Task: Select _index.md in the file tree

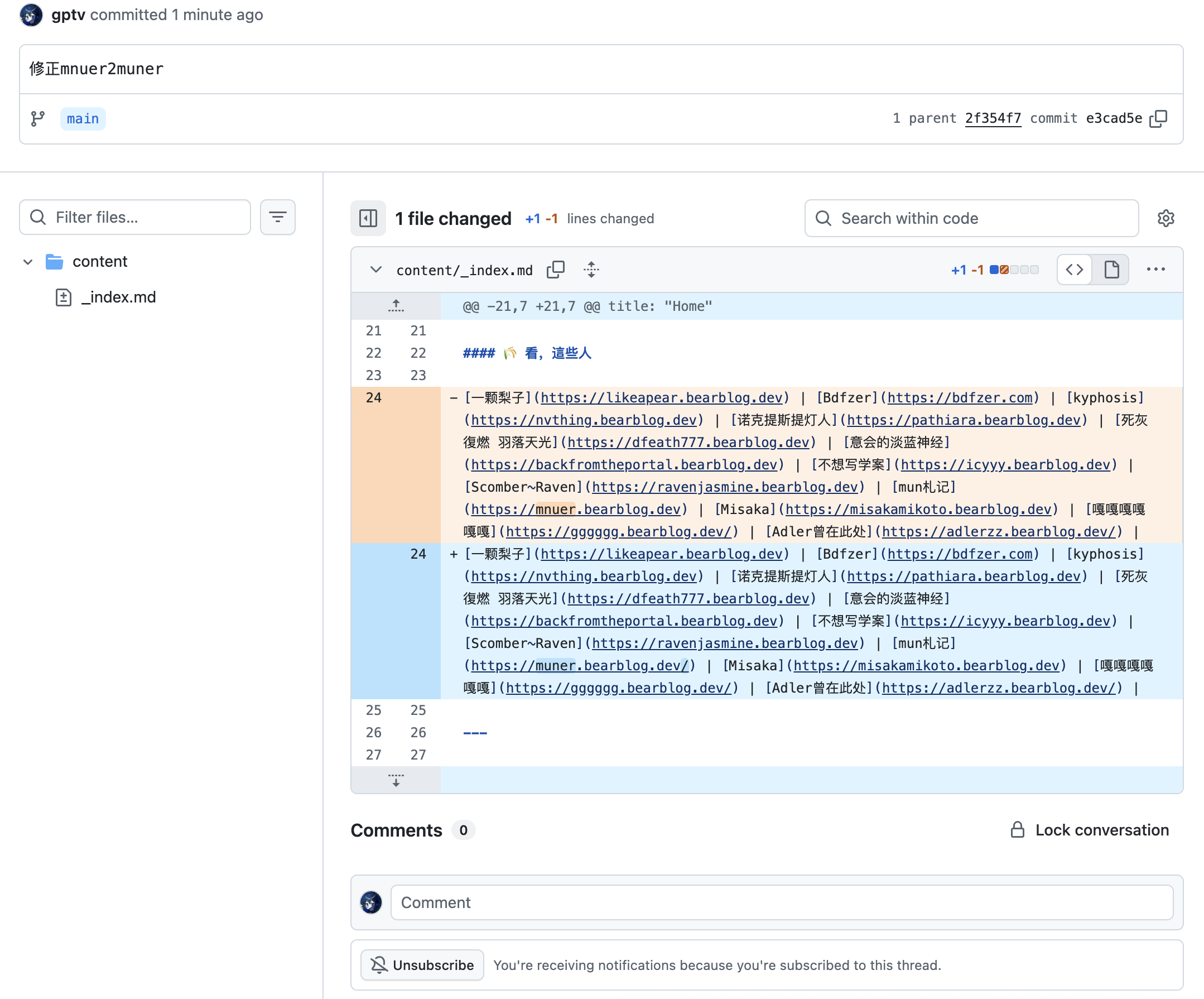Action: [118, 297]
